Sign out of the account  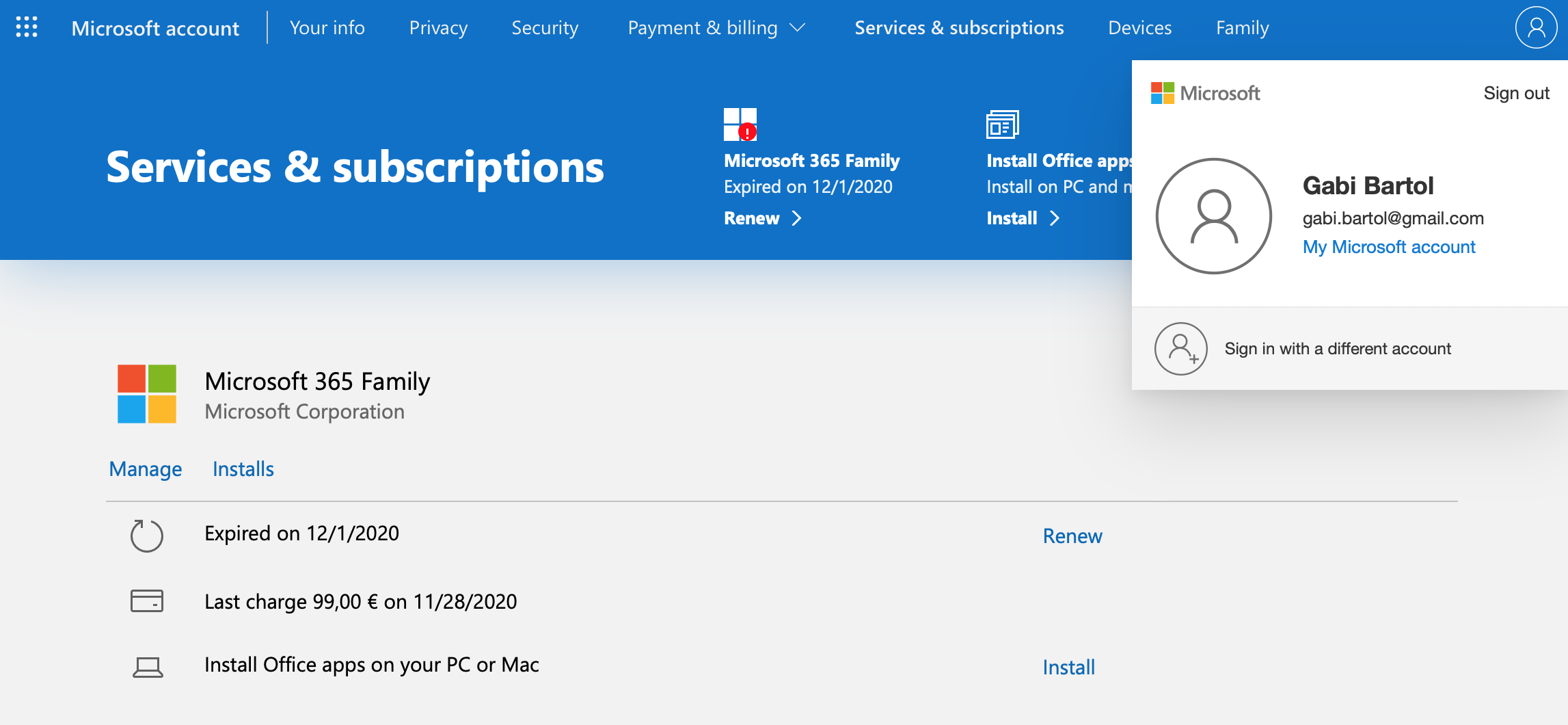click(x=1516, y=93)
